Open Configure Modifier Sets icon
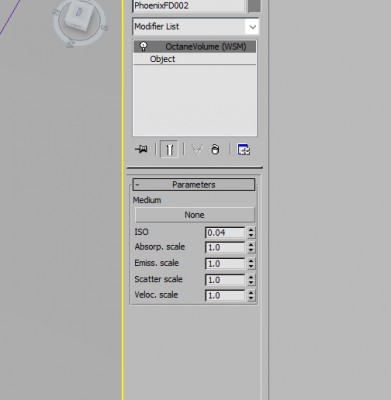This screenshot has height=400, width=391. [x=244, y=150]
